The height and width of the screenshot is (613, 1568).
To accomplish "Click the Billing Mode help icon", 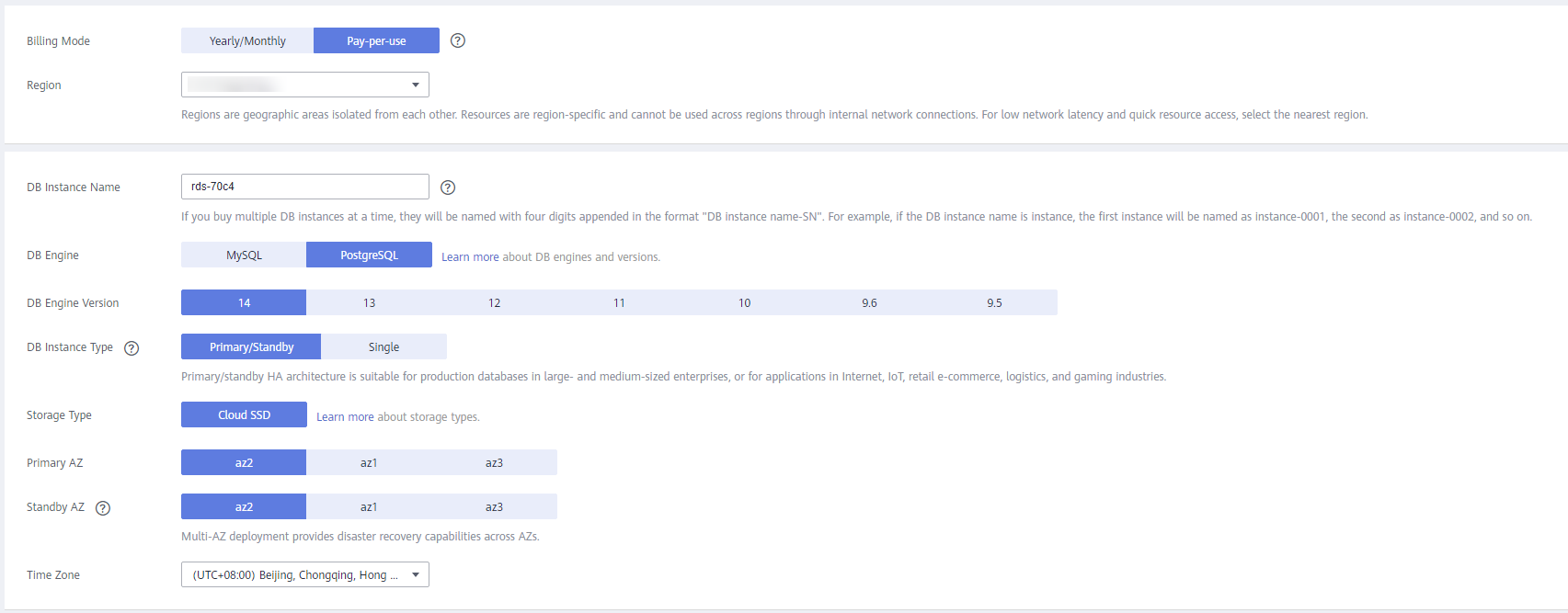I will coord(458,40).
